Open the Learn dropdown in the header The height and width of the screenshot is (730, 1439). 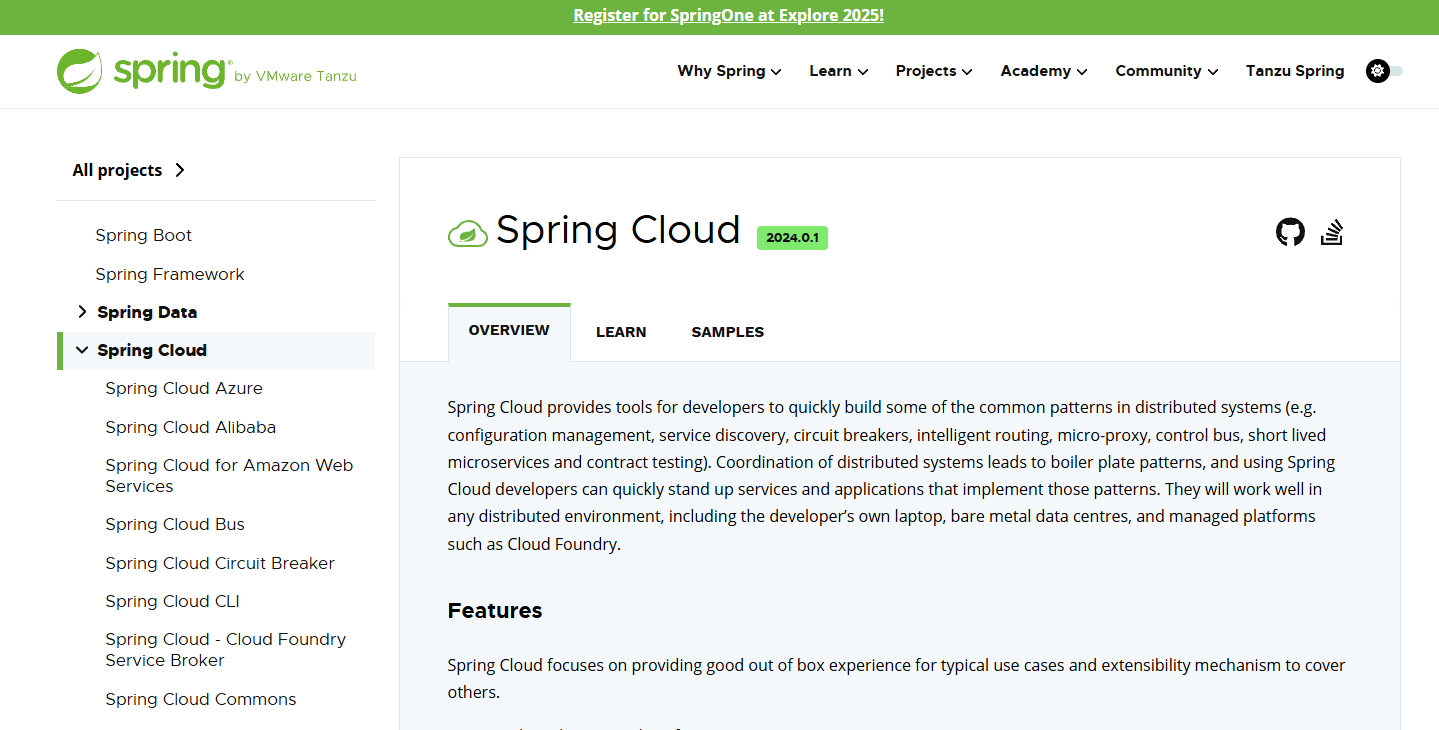(x=838, y=71)
